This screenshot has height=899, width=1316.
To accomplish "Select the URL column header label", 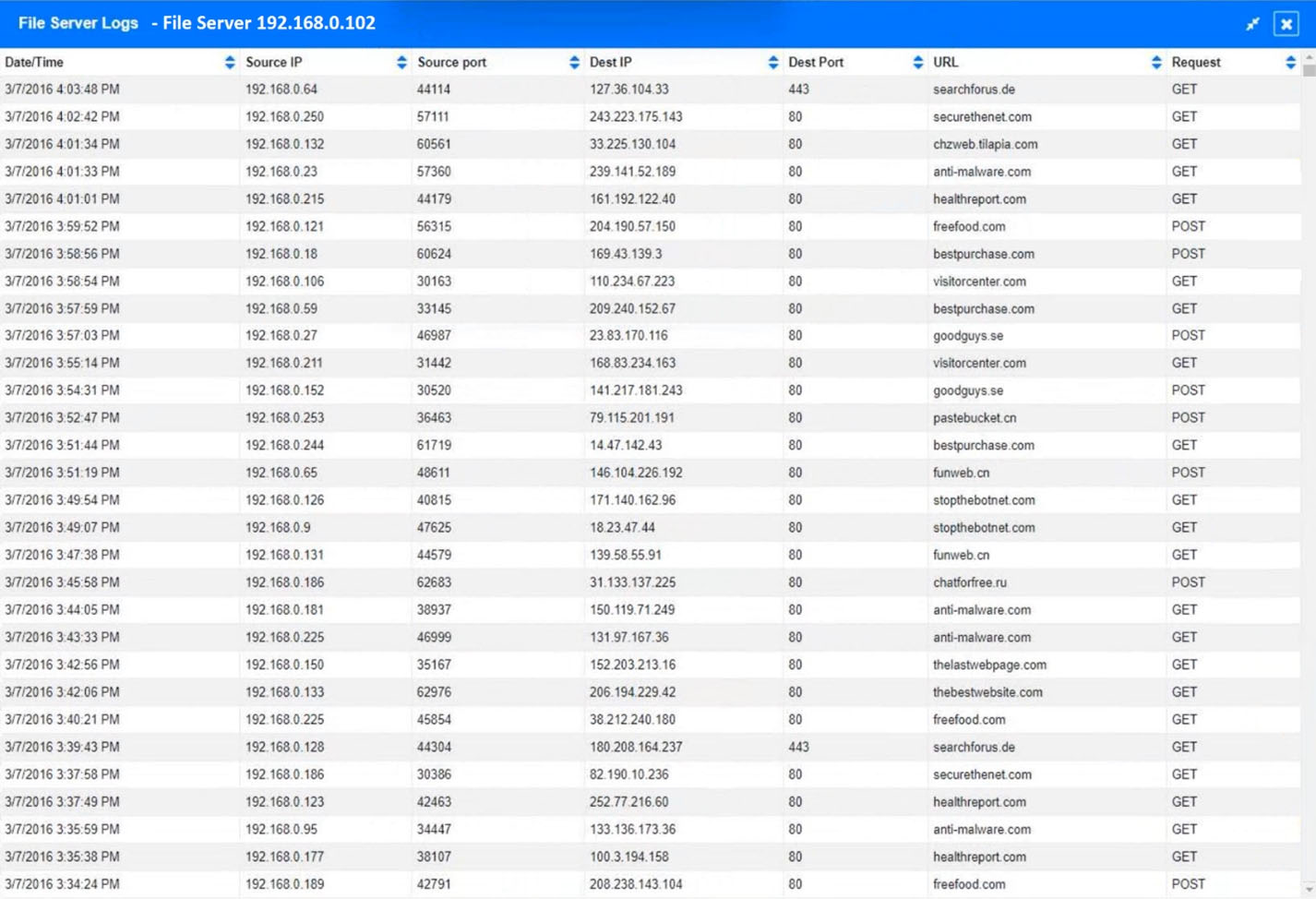I will (x=945, y=62).
